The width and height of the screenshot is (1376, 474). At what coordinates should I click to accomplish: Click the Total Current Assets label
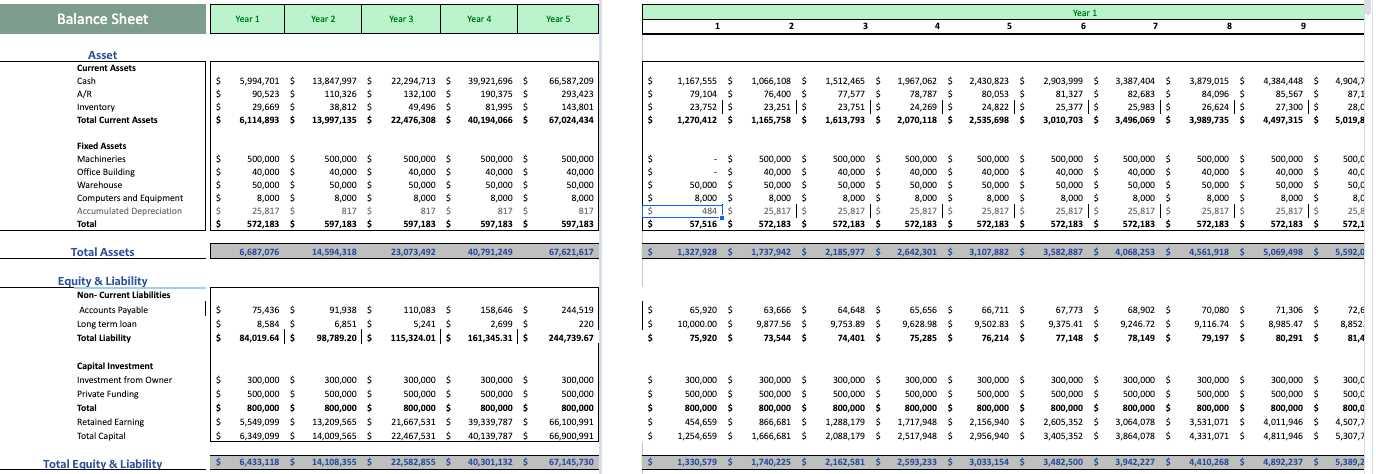coord(117,120)
